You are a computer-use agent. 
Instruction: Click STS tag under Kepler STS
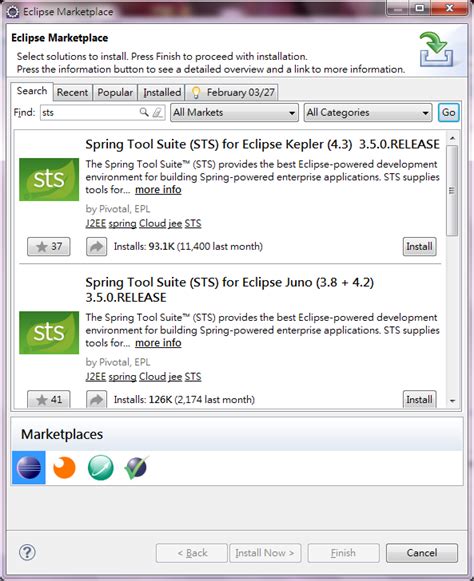pyautogui.click(x=193, y=223)
